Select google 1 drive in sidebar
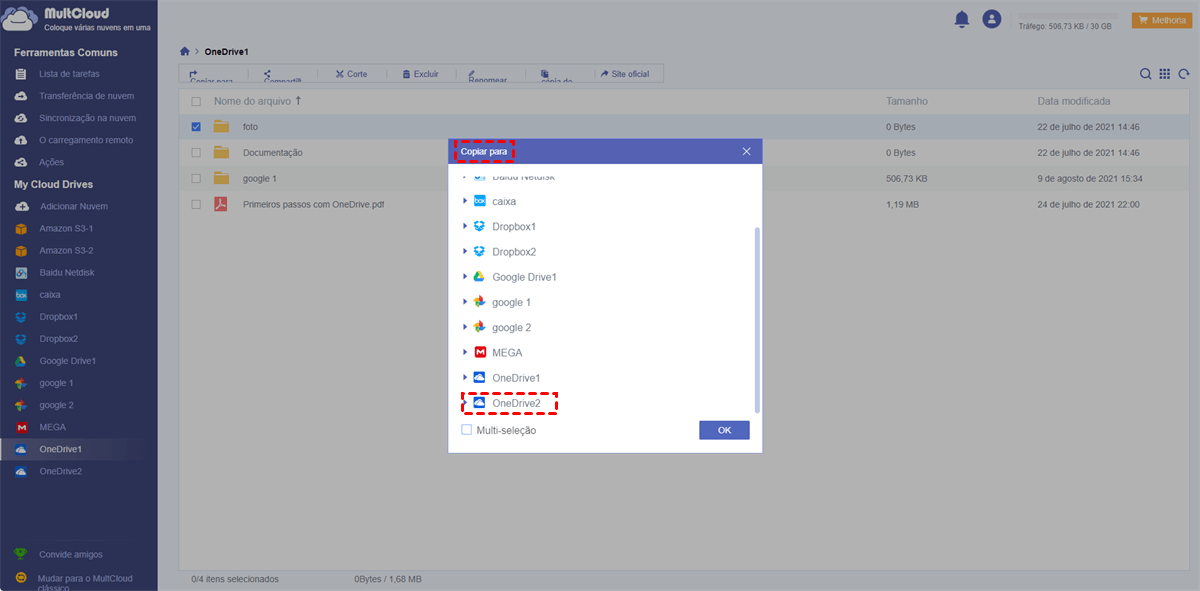Screen dimensions: 1200x591 tap(56, 383)
